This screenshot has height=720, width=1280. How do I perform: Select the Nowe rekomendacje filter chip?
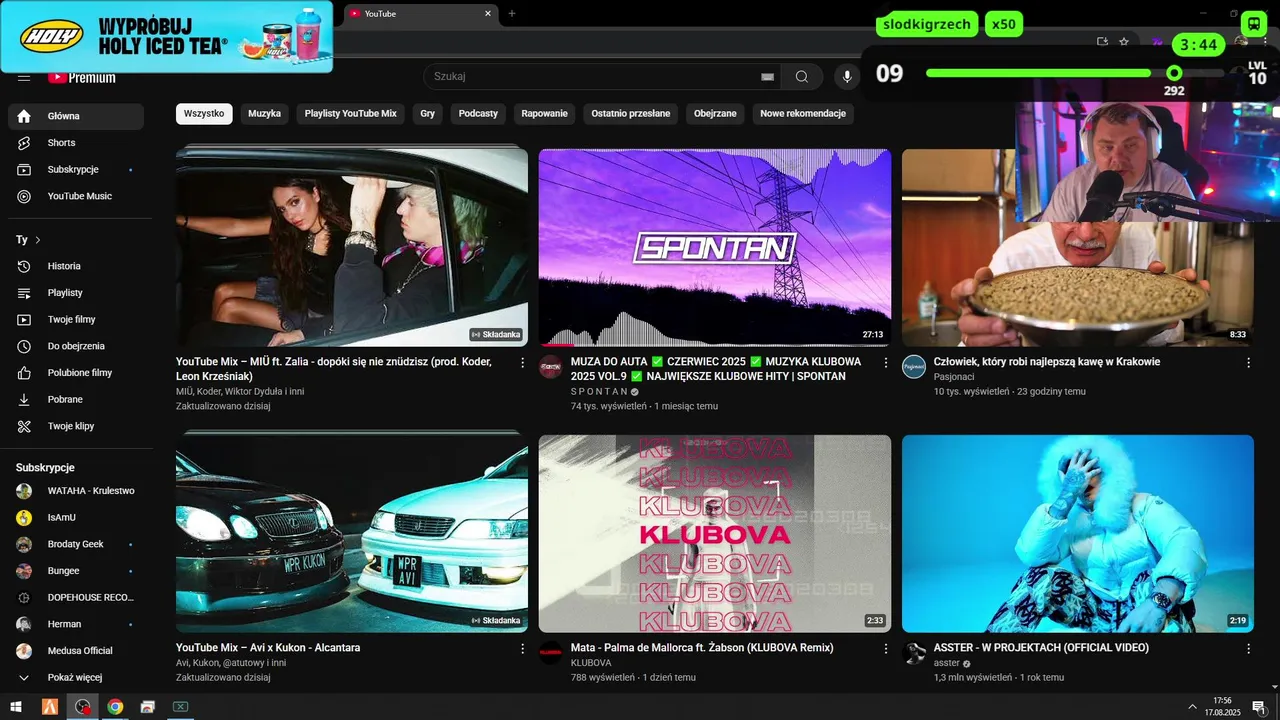tap(803, 114)
